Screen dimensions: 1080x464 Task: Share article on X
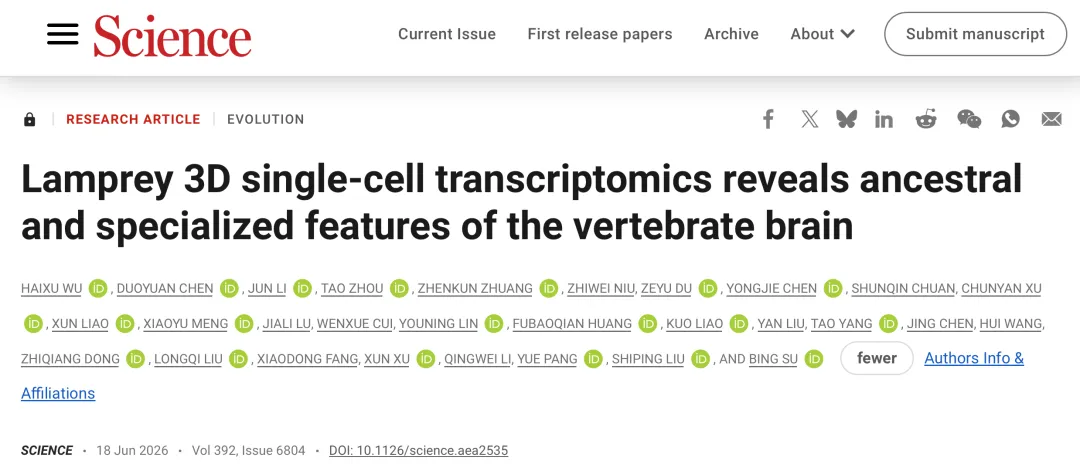coord(810,119)
